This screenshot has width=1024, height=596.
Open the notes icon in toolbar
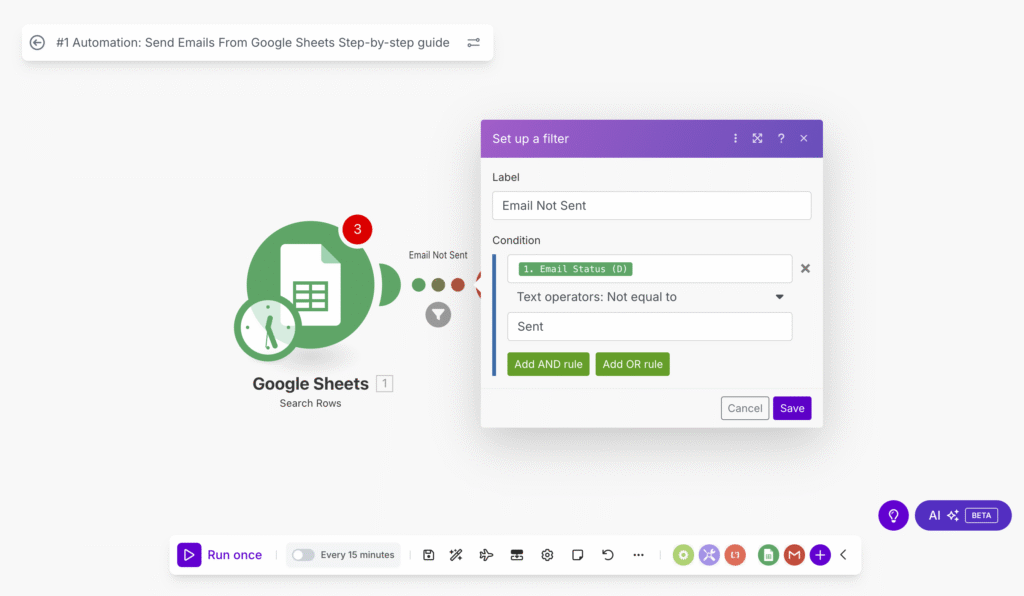click(577, 555)
